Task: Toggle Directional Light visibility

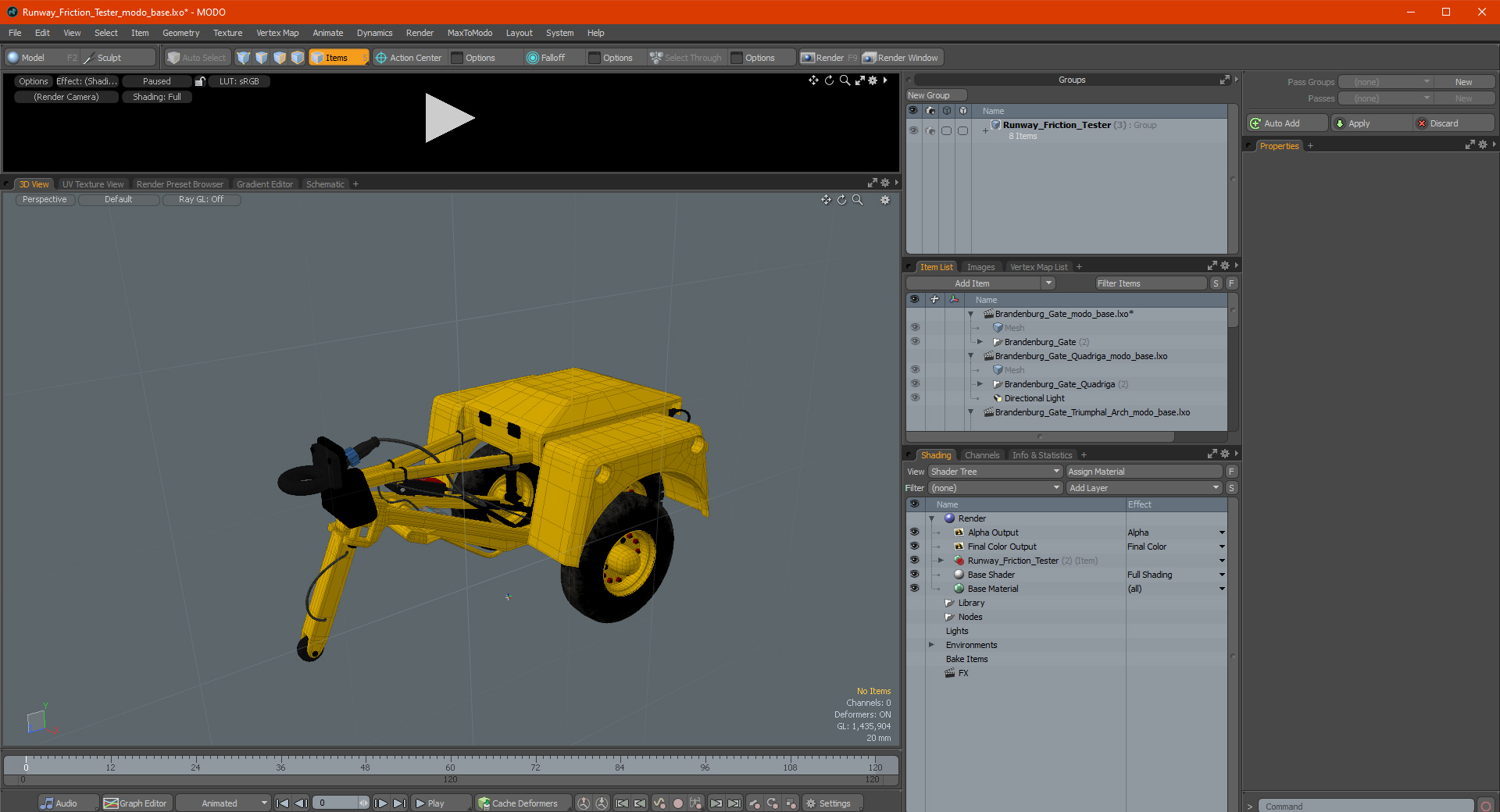Action: click(x=915, y=398)
